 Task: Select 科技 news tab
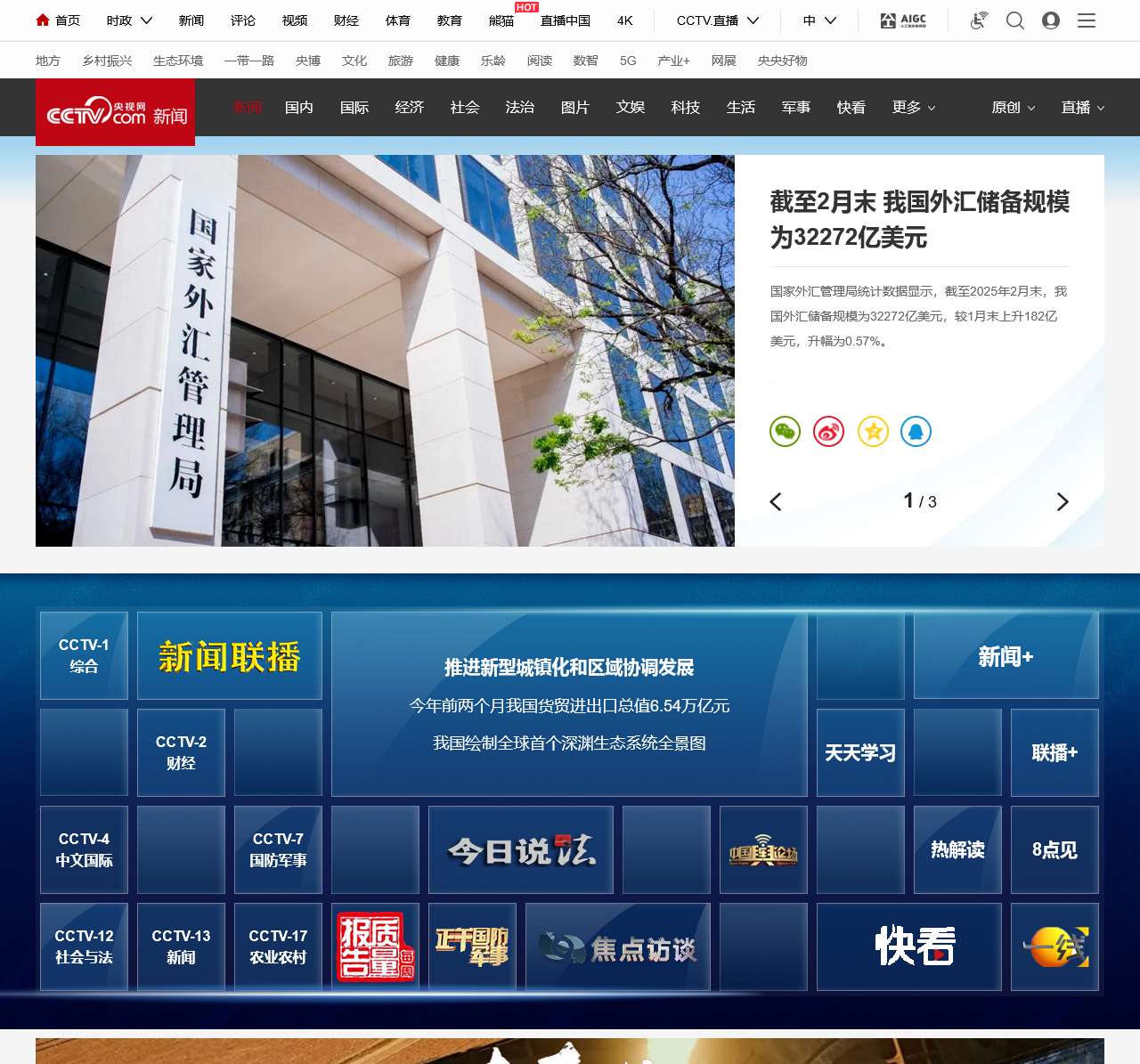click(x=686, y=108)
